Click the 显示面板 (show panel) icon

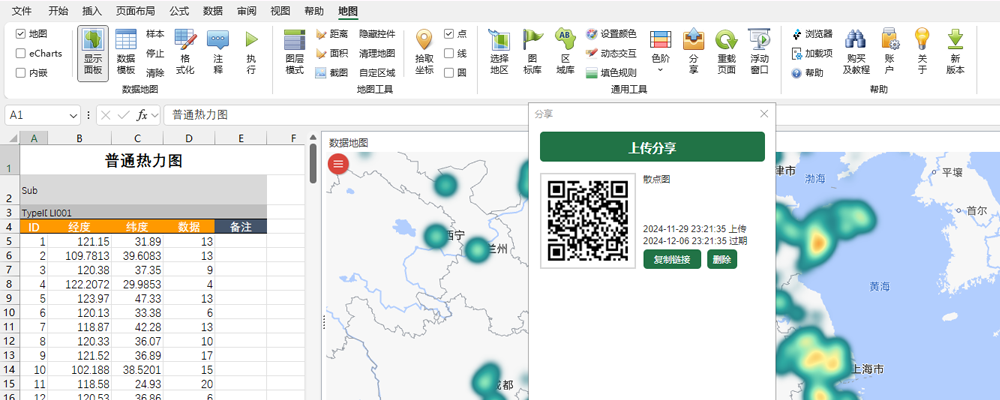(92, 52)
